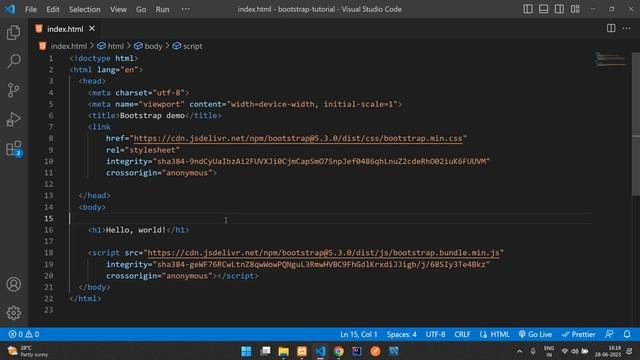Open XAMPP icon on taskbar
640x360 pixels.
pyautogui.click(x=302, y=351)
